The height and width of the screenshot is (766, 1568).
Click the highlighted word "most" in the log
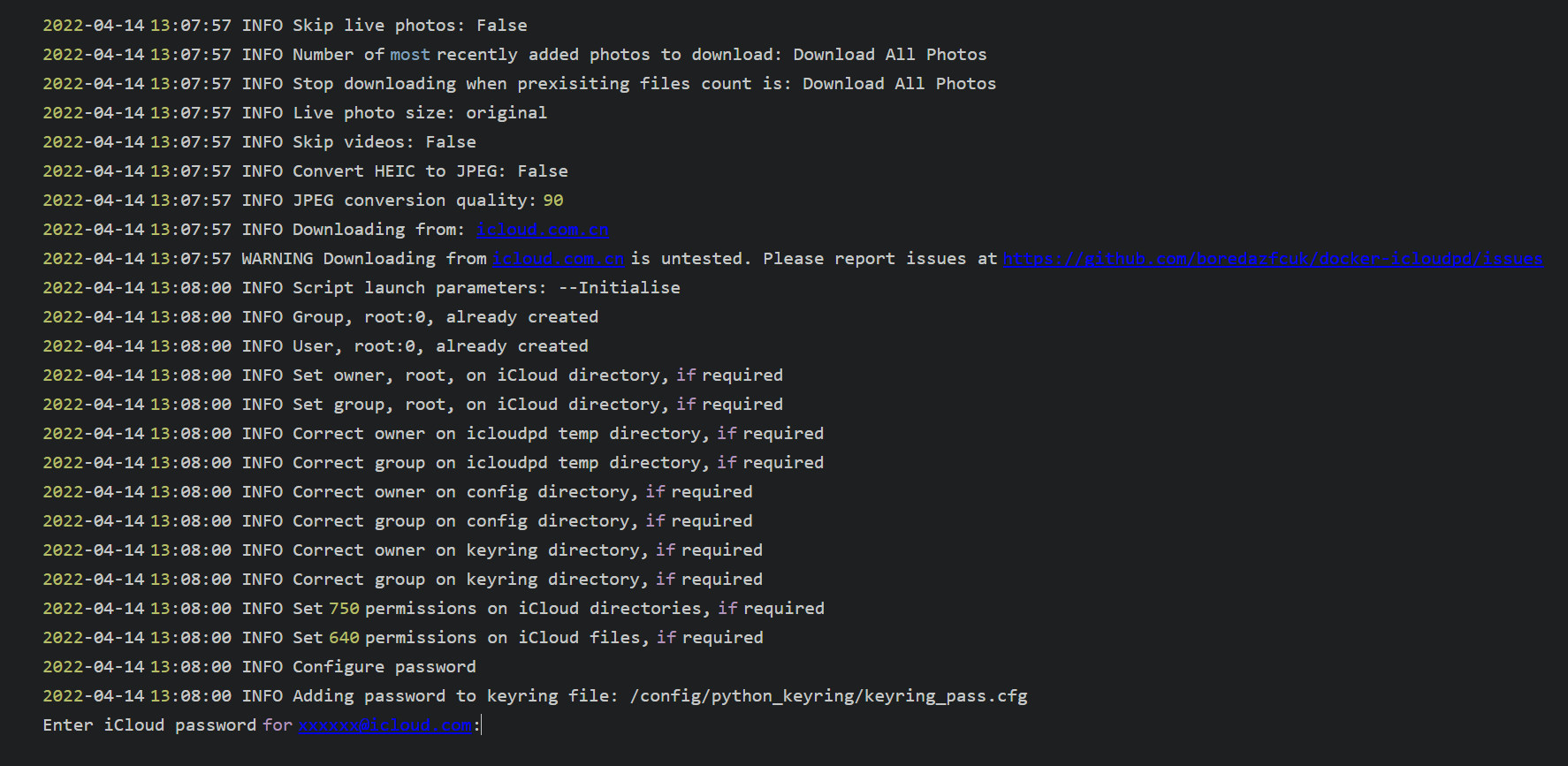(410, 55)
